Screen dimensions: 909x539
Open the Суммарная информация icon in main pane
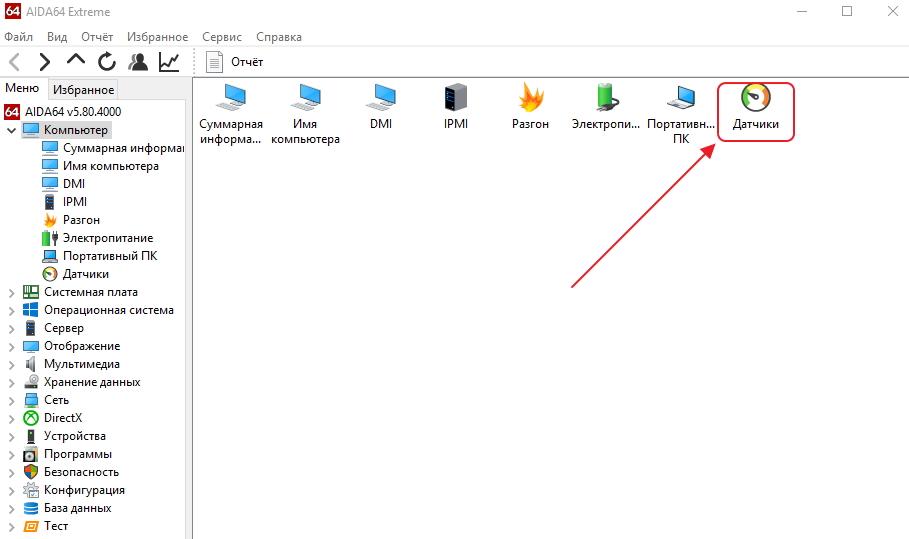[x=231, y=114]
